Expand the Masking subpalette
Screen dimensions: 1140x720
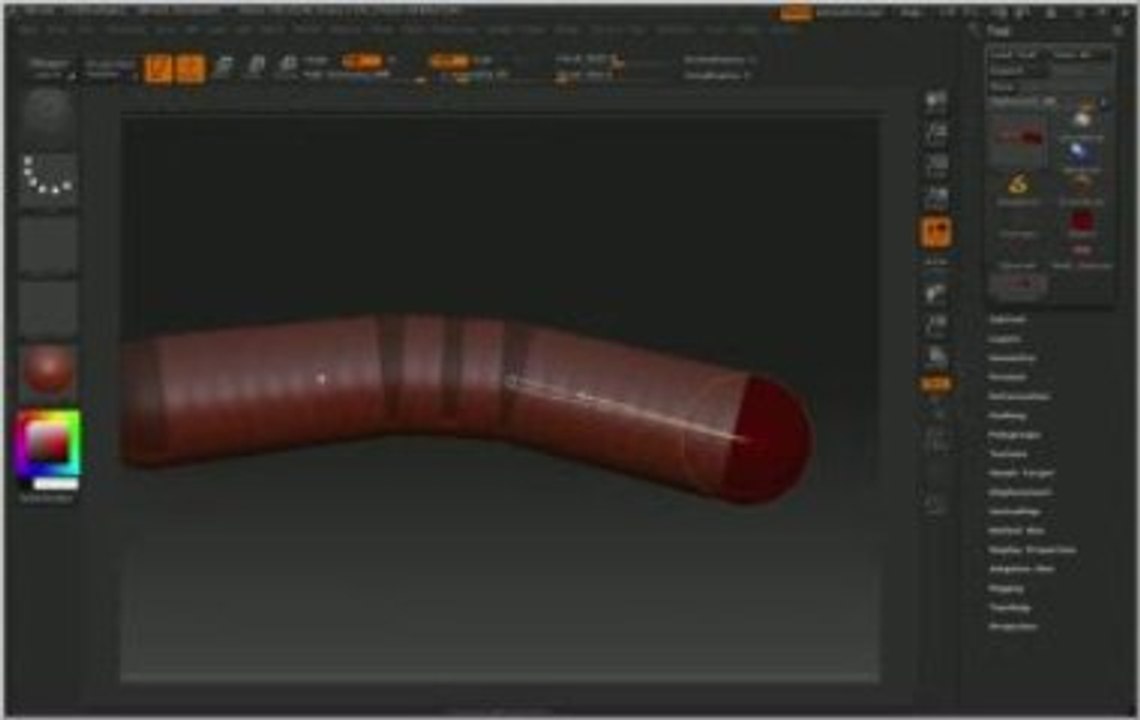coord(1007,415)
